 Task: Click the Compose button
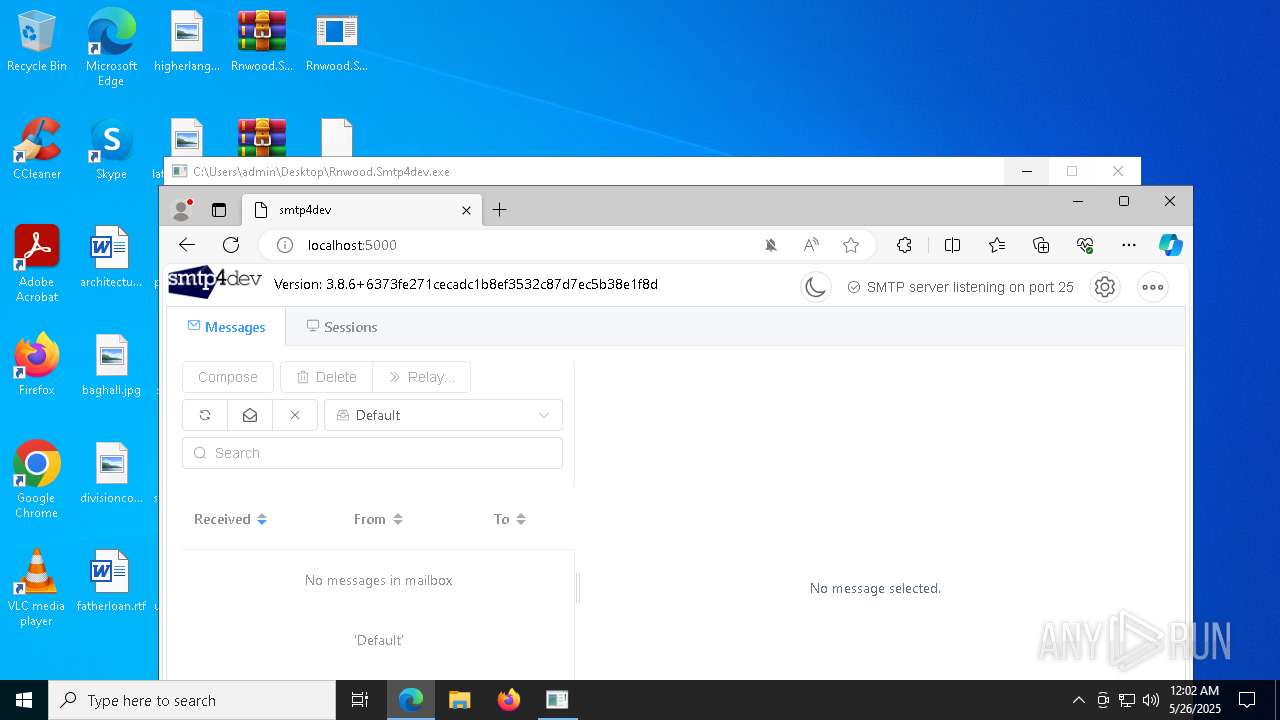point(228,377)
